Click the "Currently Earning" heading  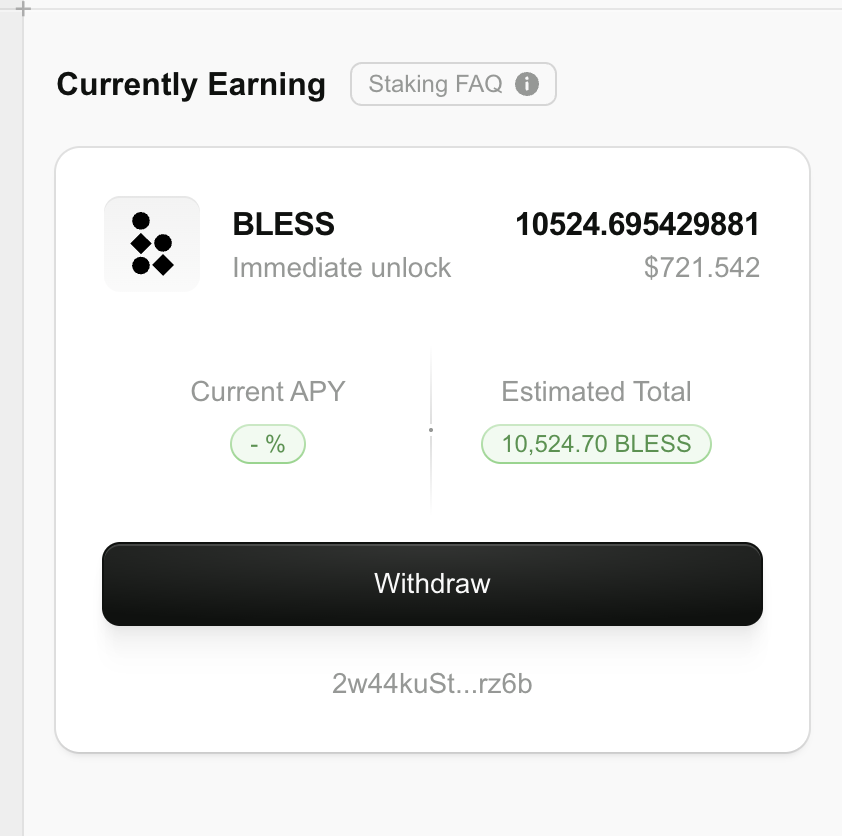pyautogui.click(x=191, y=84)
